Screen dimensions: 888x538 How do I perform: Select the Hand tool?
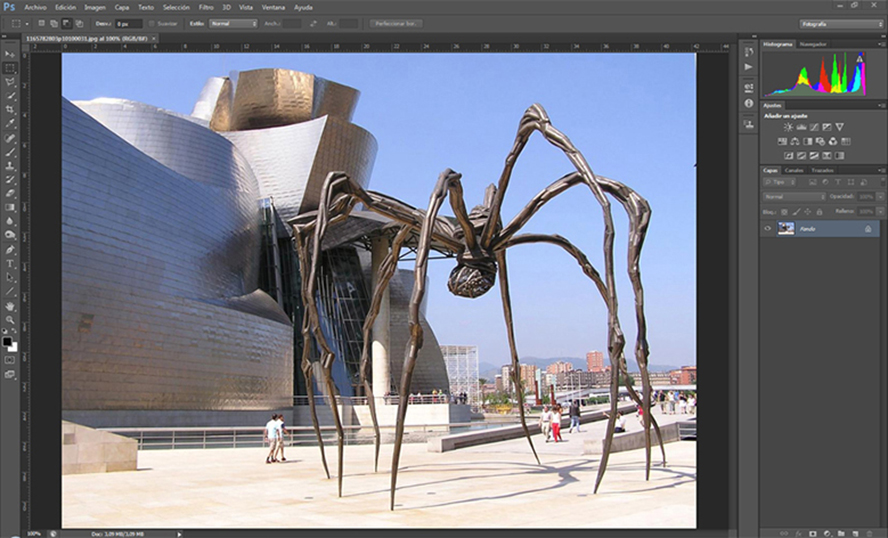10,306
